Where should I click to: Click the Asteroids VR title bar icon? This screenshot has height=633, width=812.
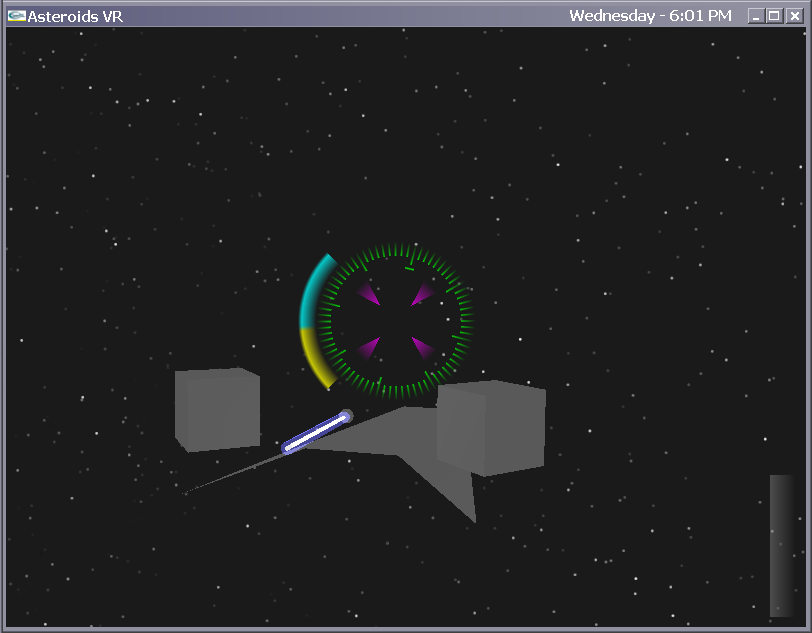pos(17,16)
